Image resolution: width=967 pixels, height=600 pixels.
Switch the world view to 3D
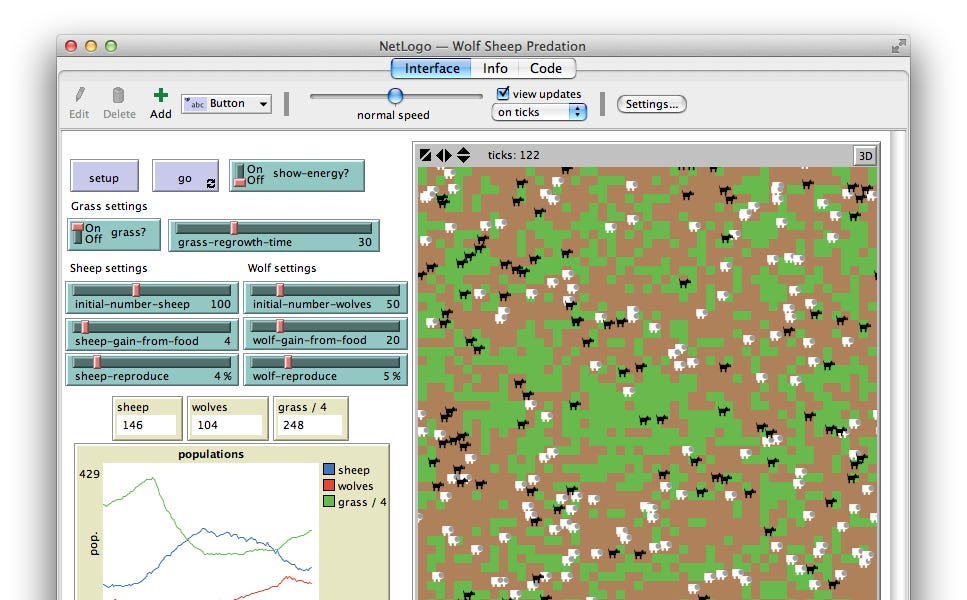tap(864, 155)
